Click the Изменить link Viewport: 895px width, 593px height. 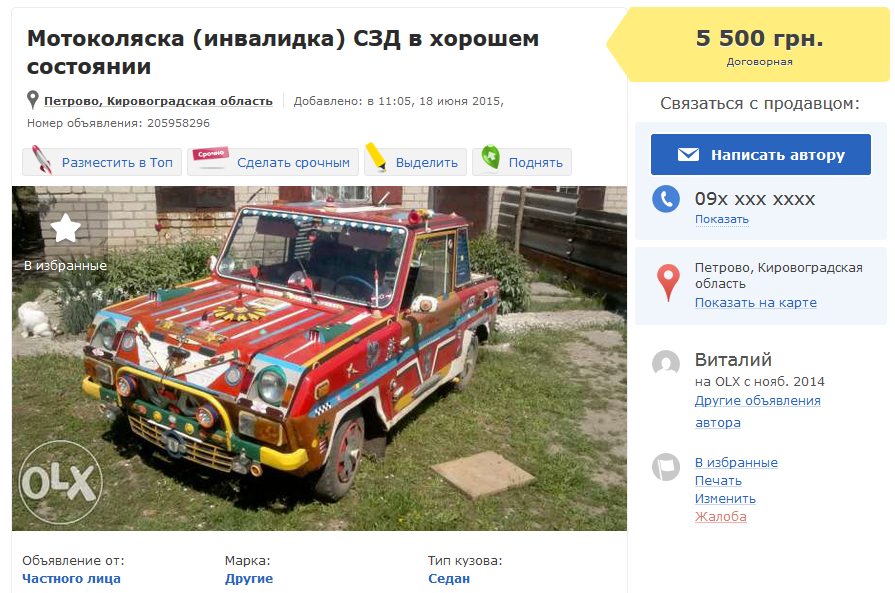725,499
